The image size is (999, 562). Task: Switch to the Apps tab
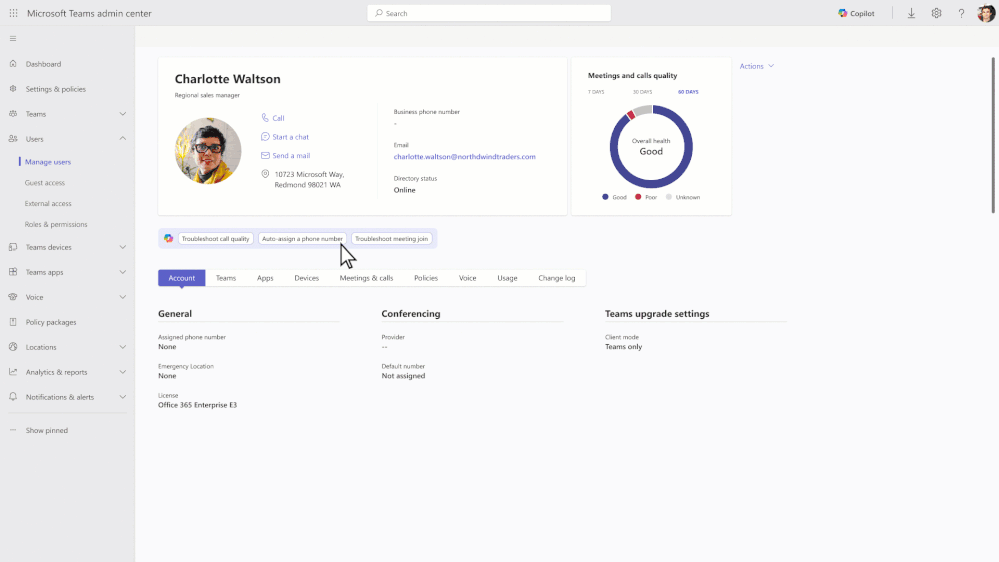pos(265,278)
